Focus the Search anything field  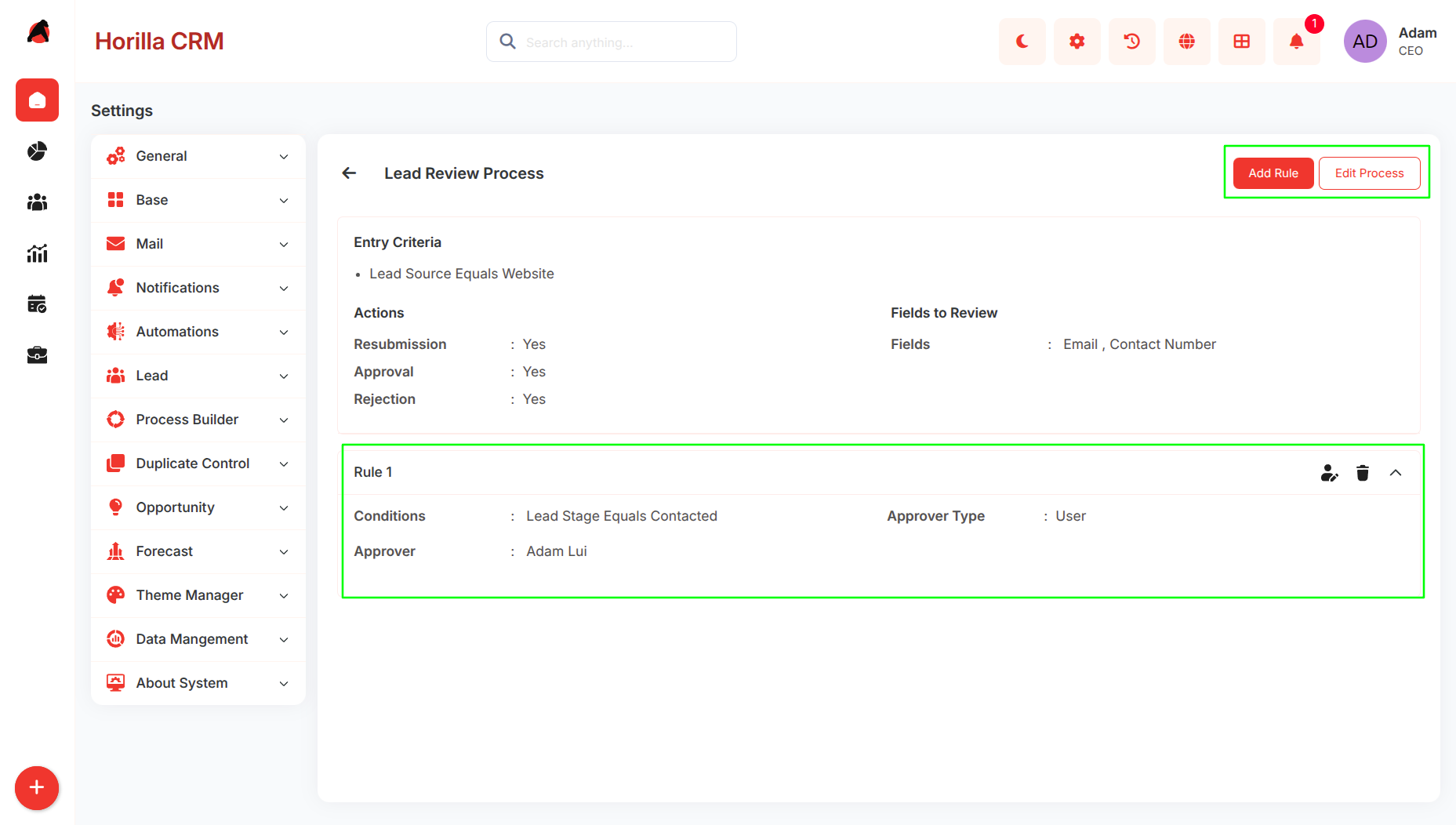pyautogui.click(x=612, y=42)
